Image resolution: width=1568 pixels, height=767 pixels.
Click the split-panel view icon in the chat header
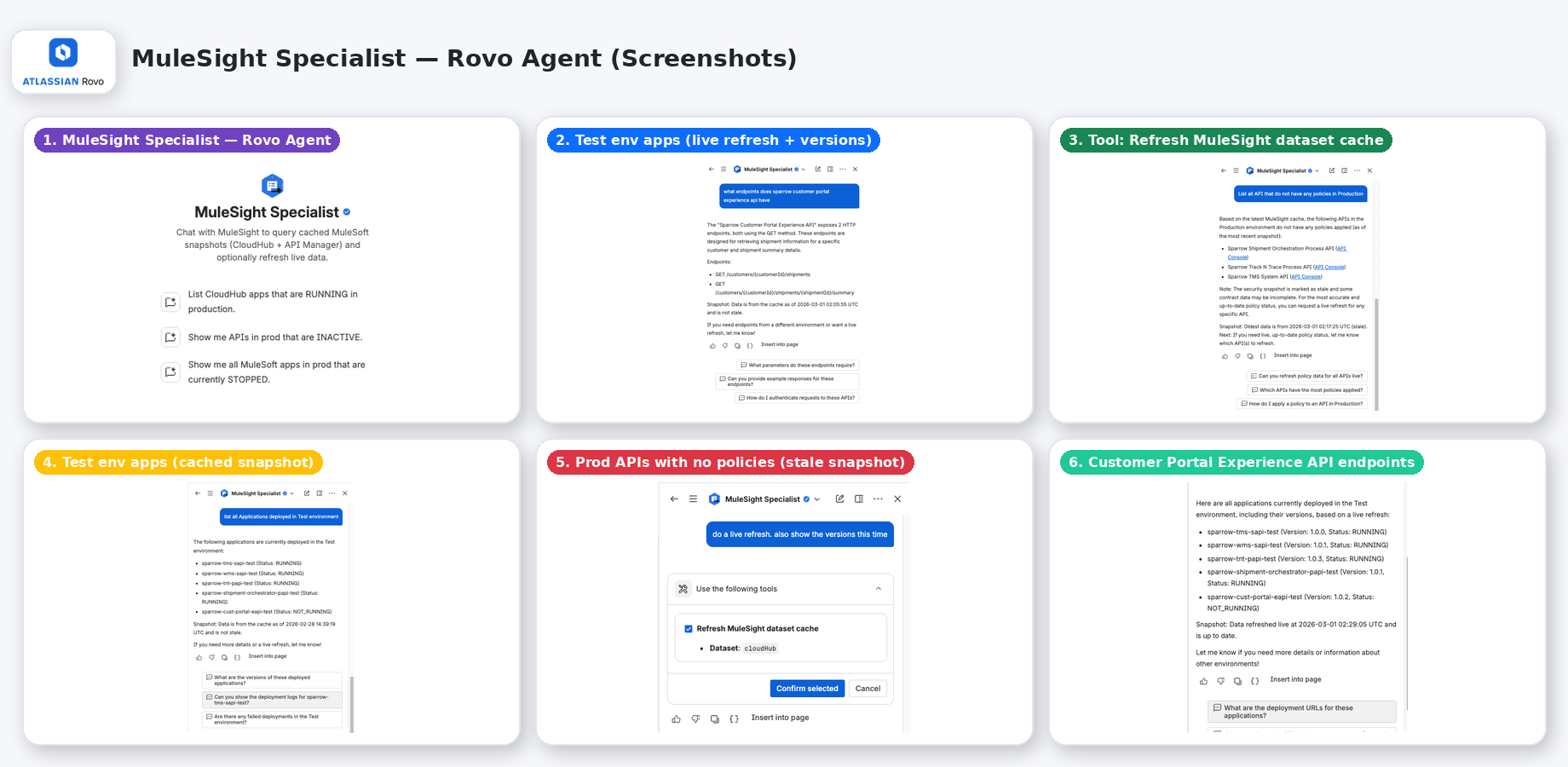[859, 499]
